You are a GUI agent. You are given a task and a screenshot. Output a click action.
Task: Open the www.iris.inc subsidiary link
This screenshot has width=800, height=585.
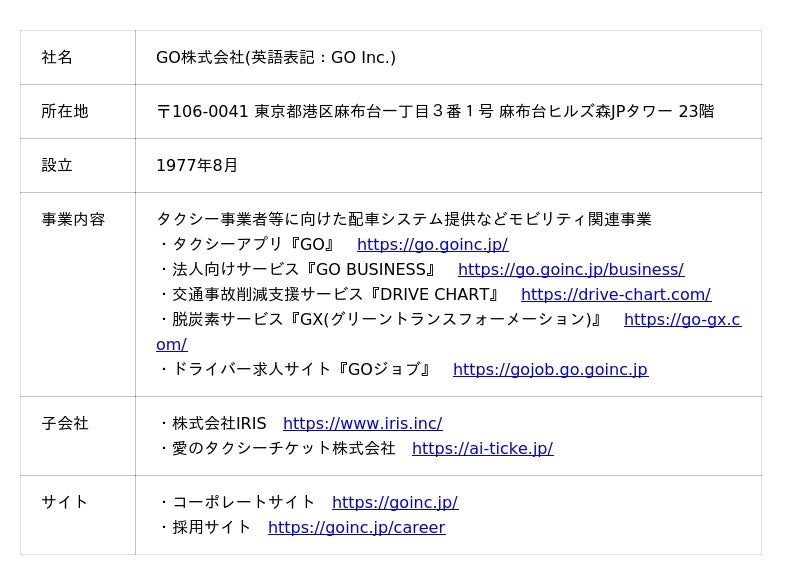[x=362, y=424]
